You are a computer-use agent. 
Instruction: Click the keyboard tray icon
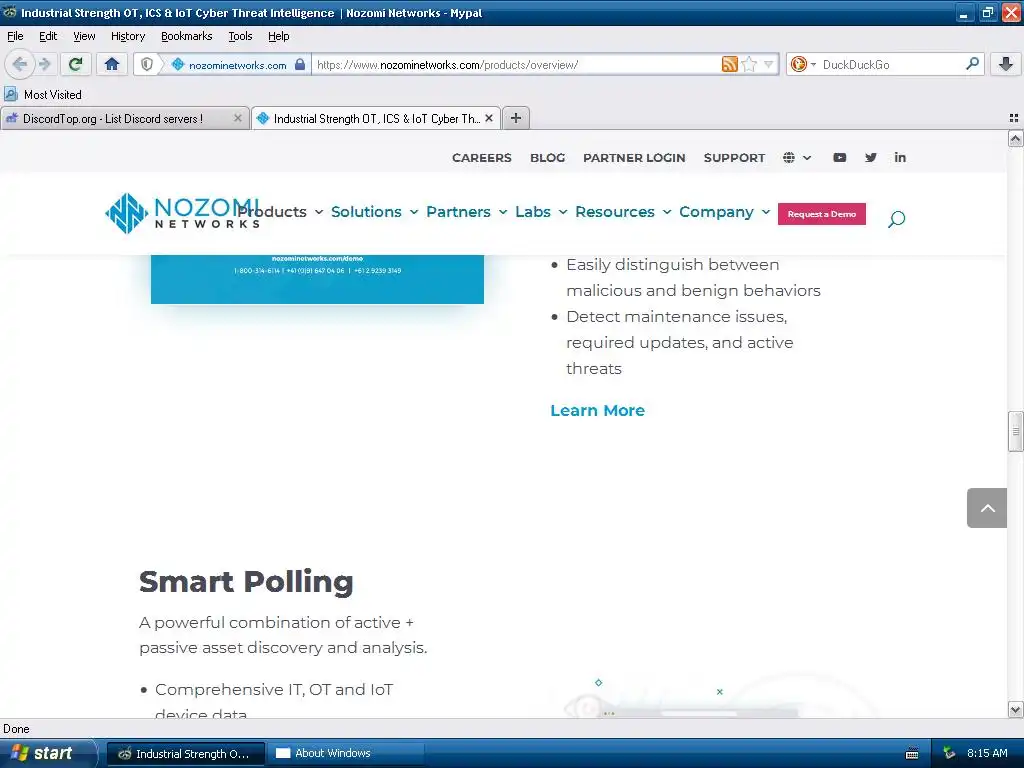pos(912,754)
